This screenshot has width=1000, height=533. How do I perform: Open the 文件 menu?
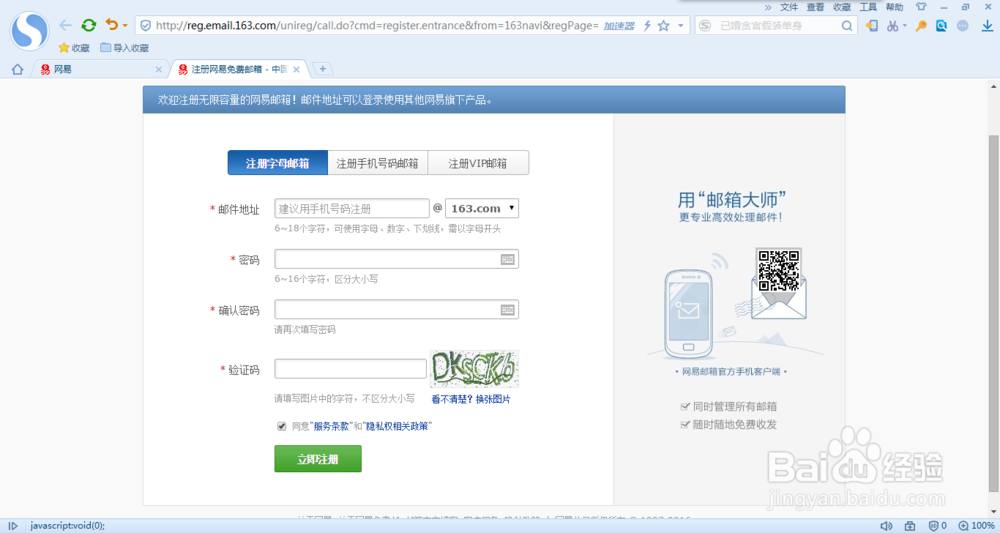[x=789, y=7]
